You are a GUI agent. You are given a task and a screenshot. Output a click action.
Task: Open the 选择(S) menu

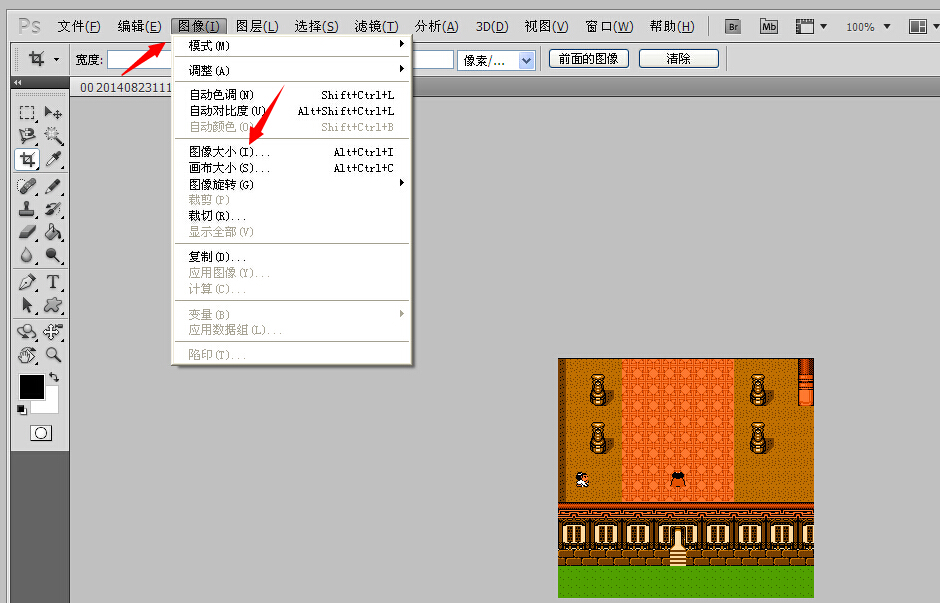click(317, 27)
